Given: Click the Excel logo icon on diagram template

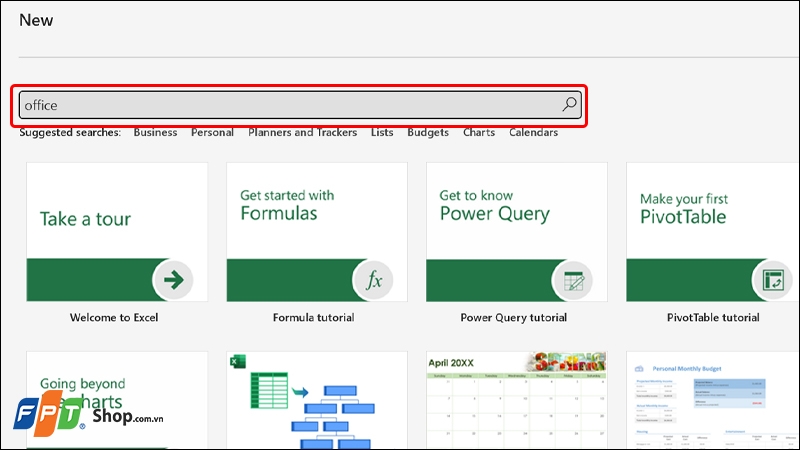Looking at the screenshot, I should coord(238,361).
